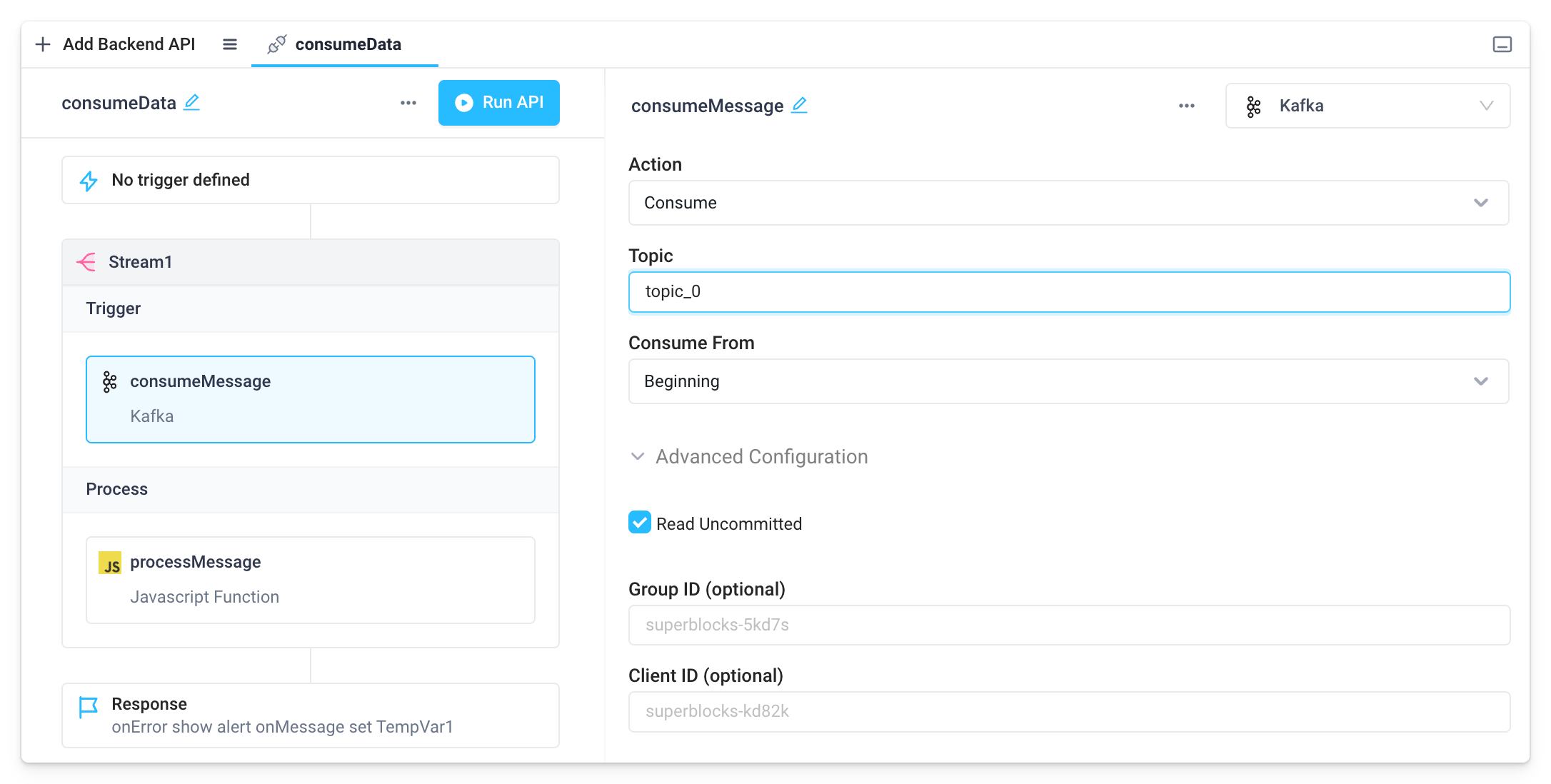Click the Group ID optional input field
The height and width of the screenshot is (784, 1551).
(x=1069, y=624)
